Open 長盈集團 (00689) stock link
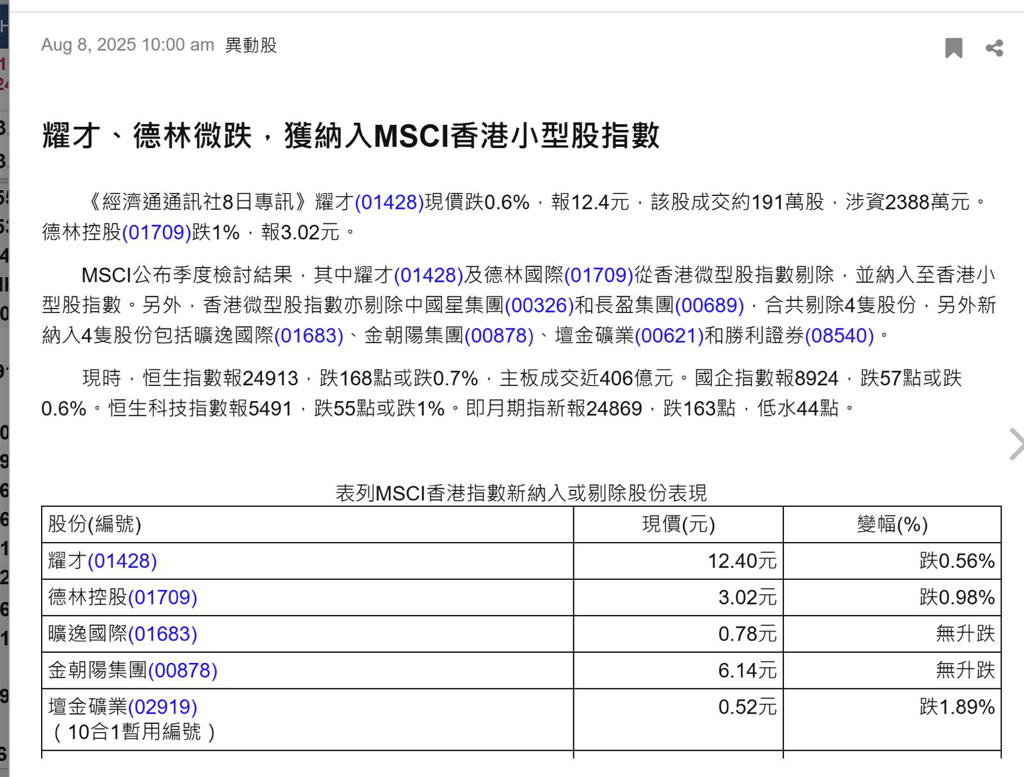 click(x=709, y=306)
